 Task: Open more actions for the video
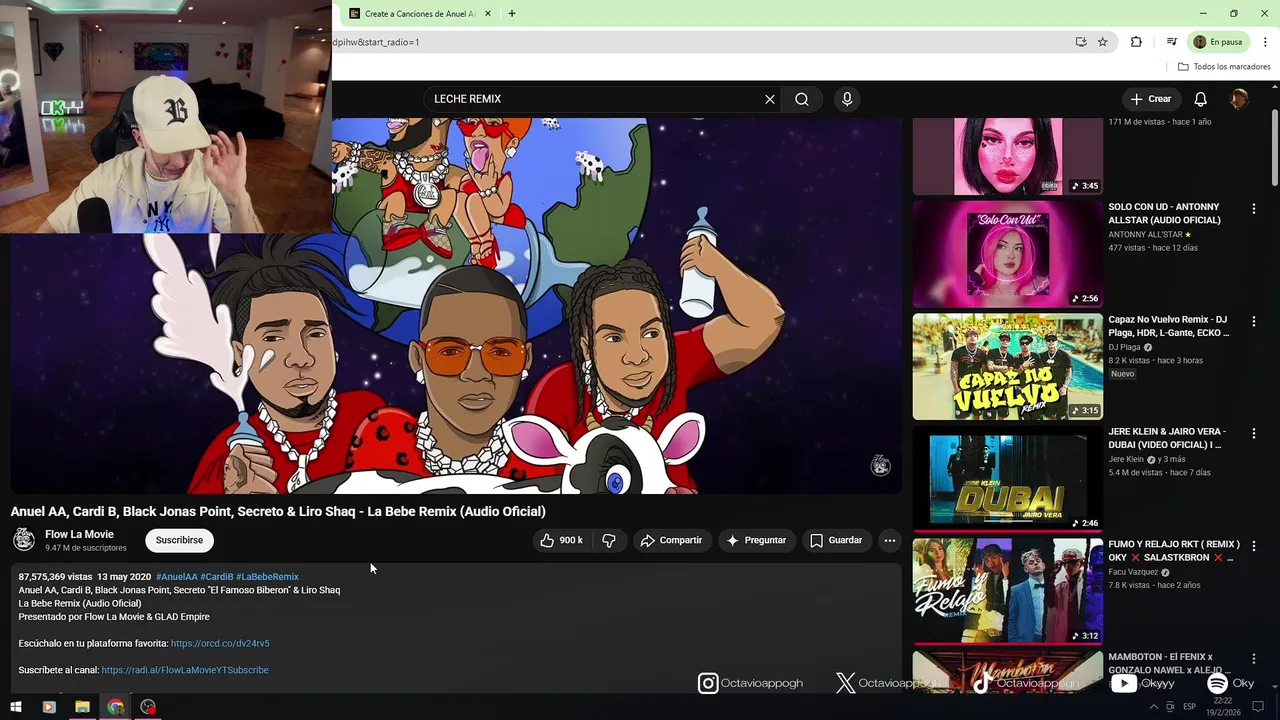click(x=889, y=540)
